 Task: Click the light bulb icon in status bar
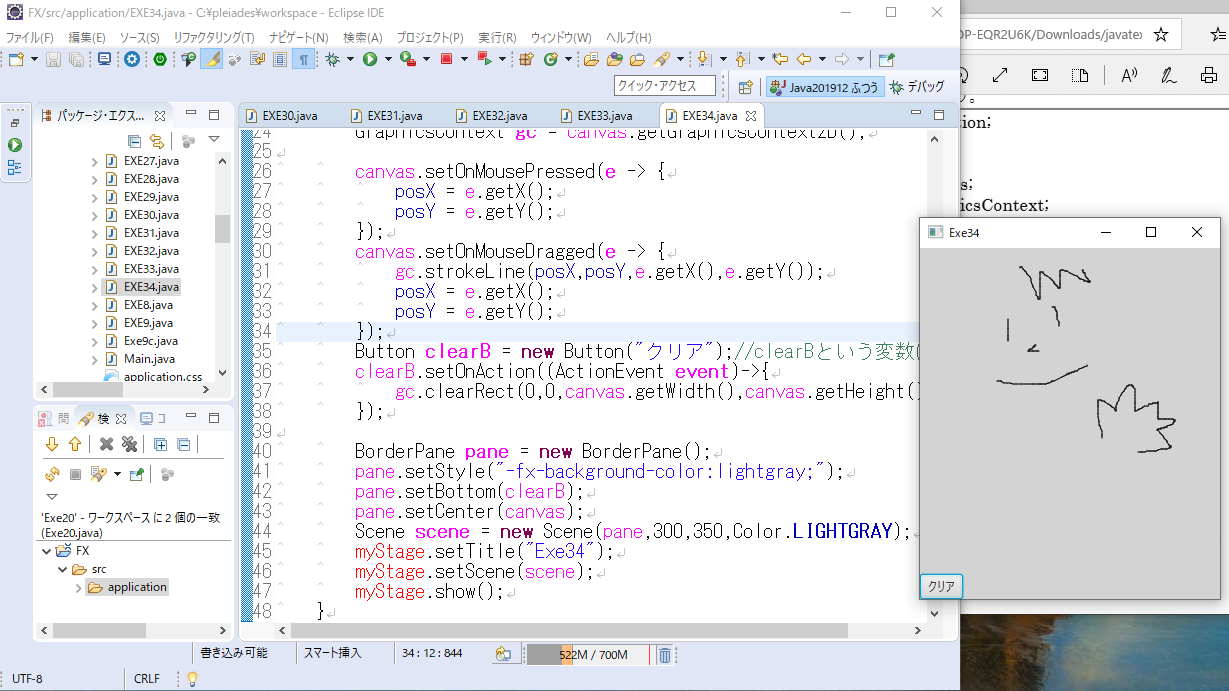(x=192, y=679)
